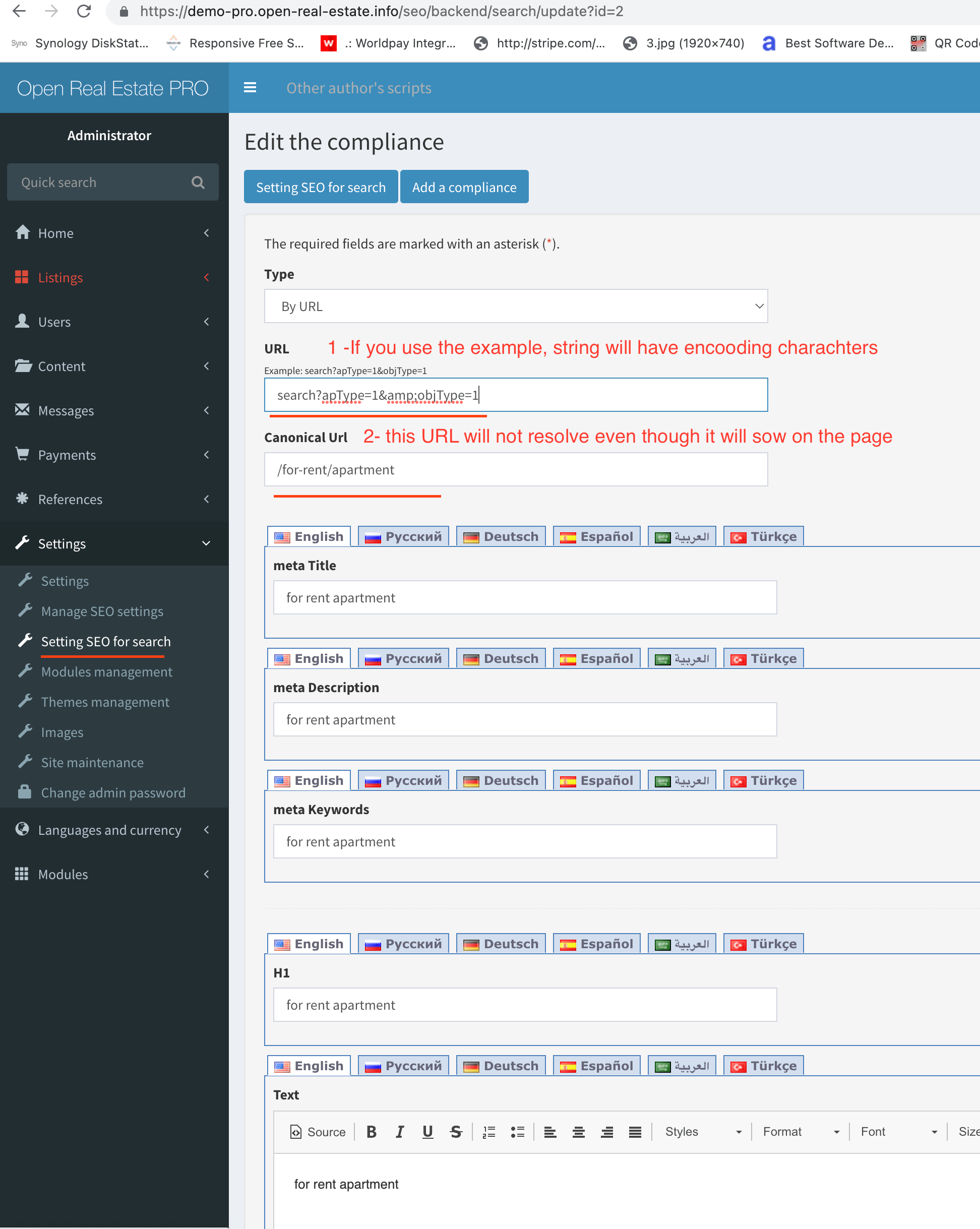
Task: Toggle the hamburger sidebar menu icon
Action: (250, 88)
